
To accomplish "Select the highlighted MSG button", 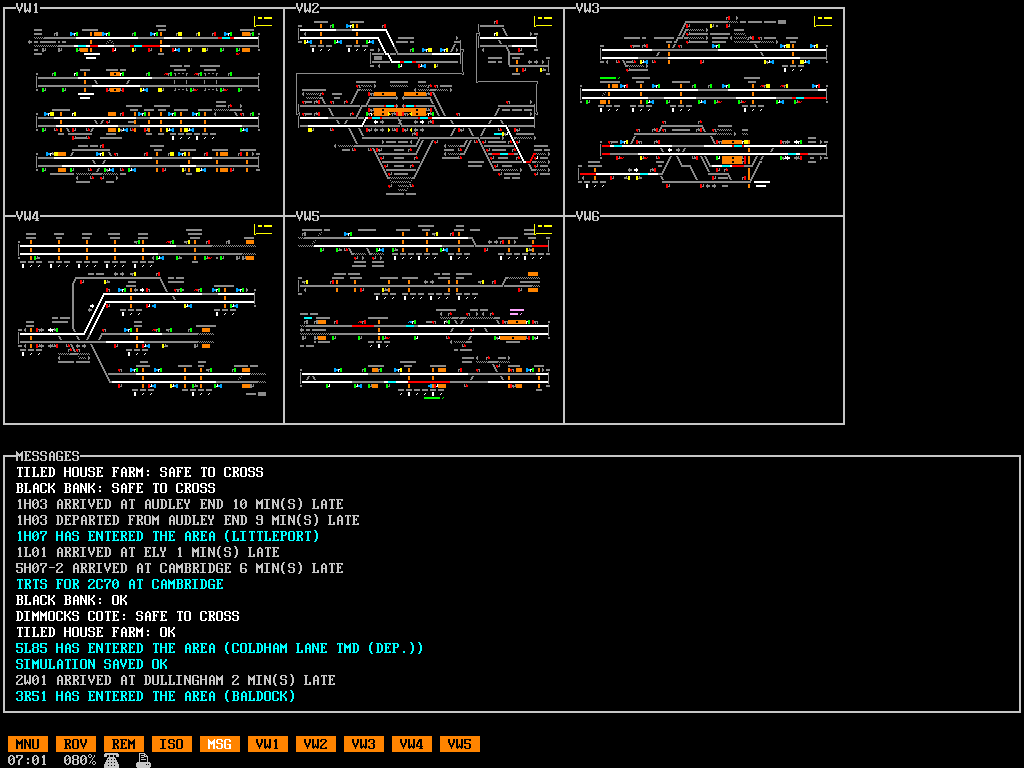I will click(219, 744).
